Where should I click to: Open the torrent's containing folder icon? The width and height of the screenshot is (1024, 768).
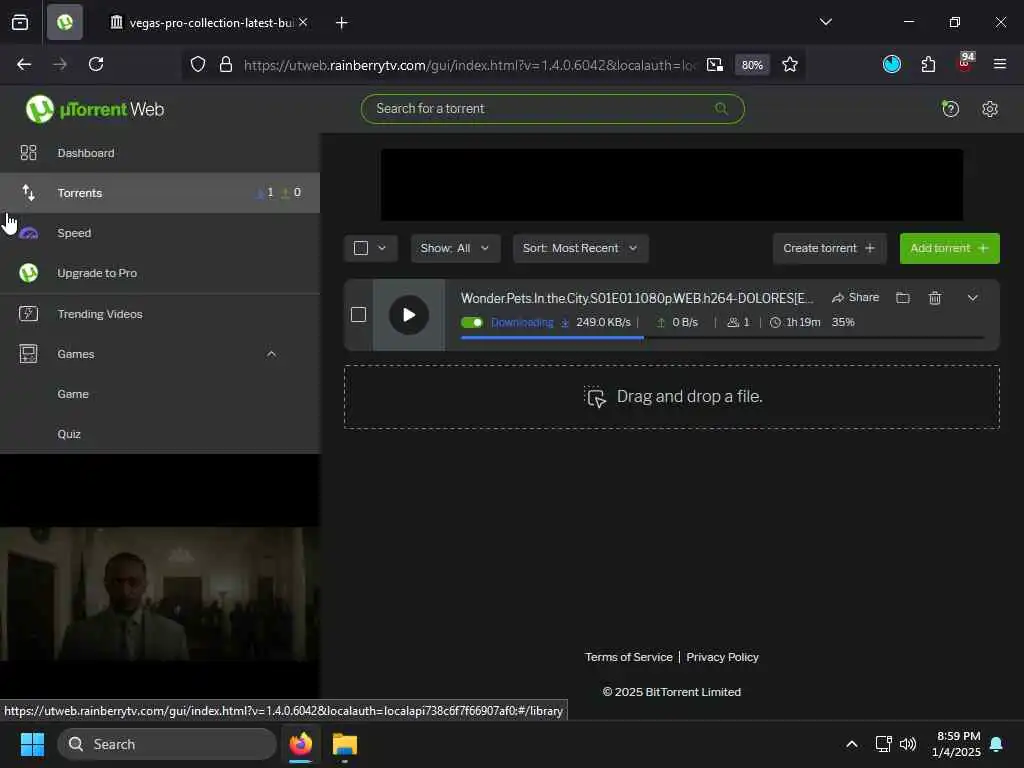[x=903, y=298]
